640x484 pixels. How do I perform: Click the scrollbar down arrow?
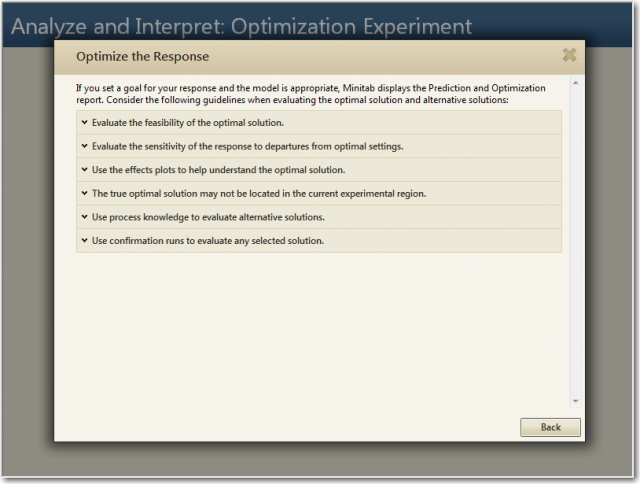pos(575,401)
